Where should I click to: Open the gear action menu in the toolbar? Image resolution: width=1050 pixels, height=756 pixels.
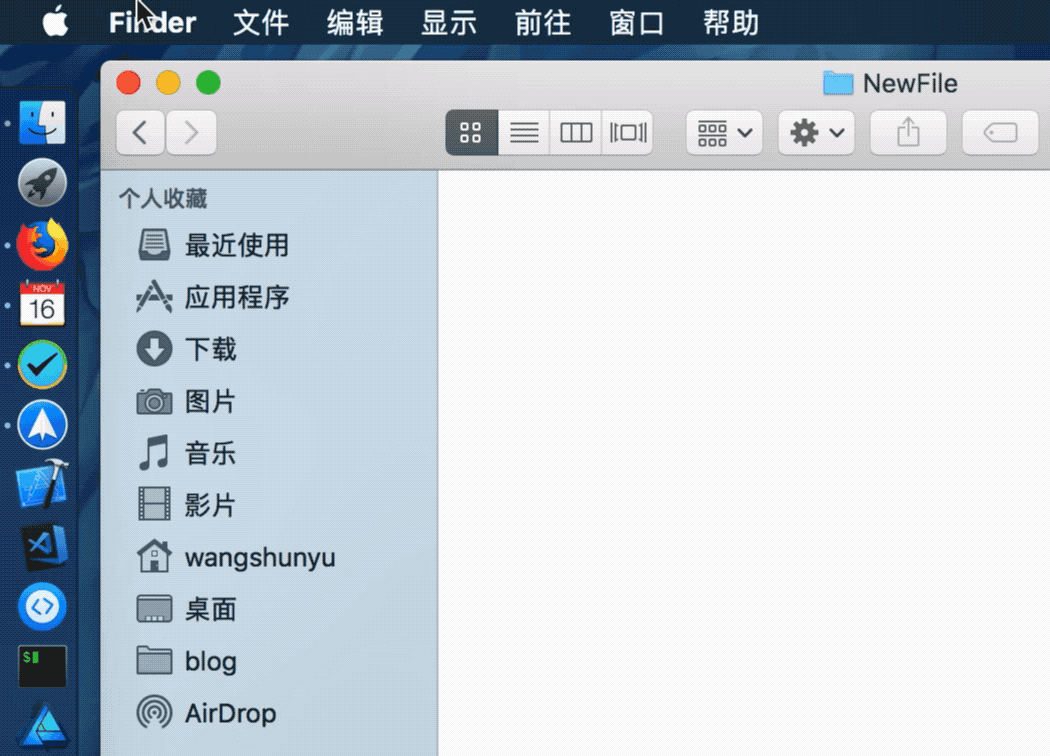tap(815, 132)
